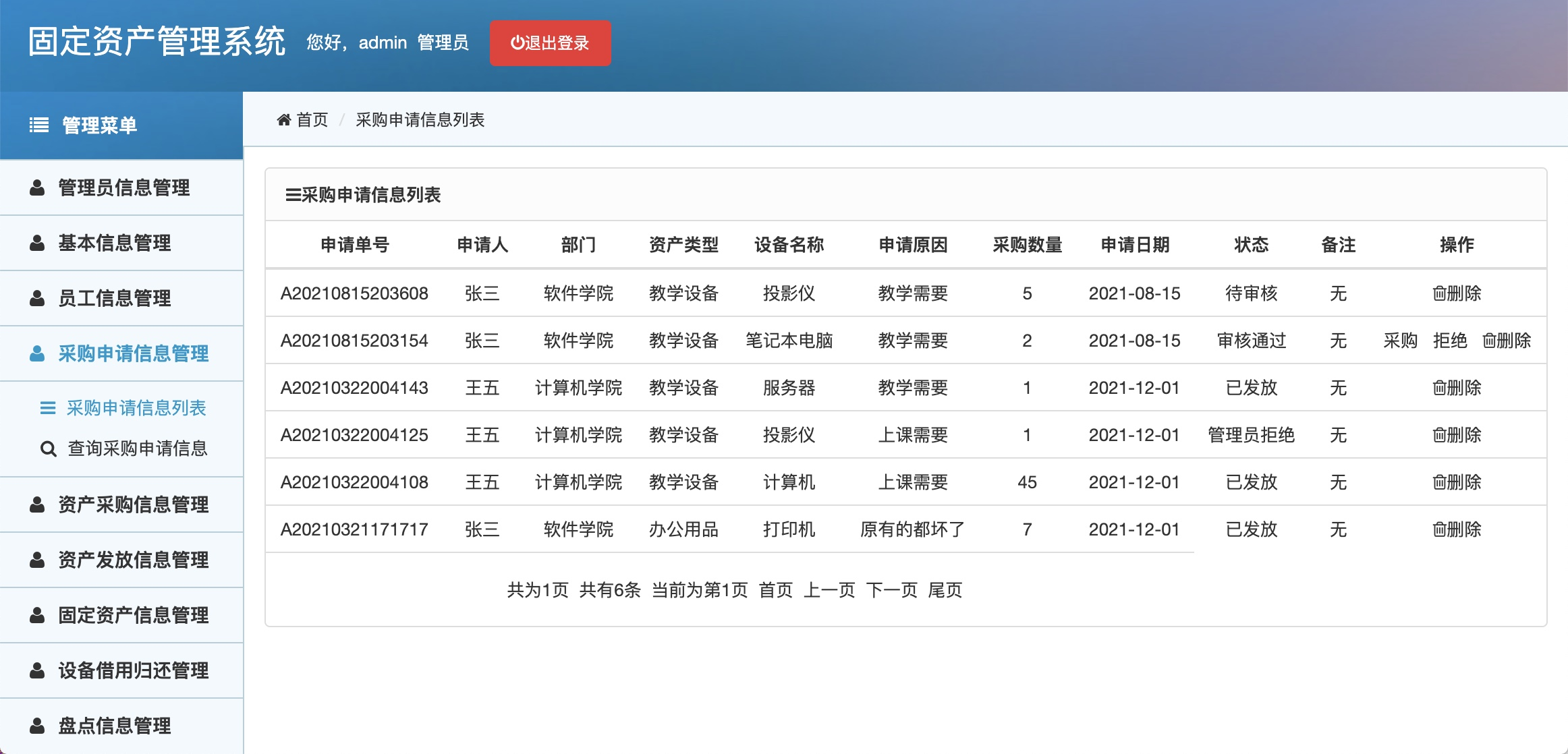Click the 管理菜单 list icon

[39, 125]
